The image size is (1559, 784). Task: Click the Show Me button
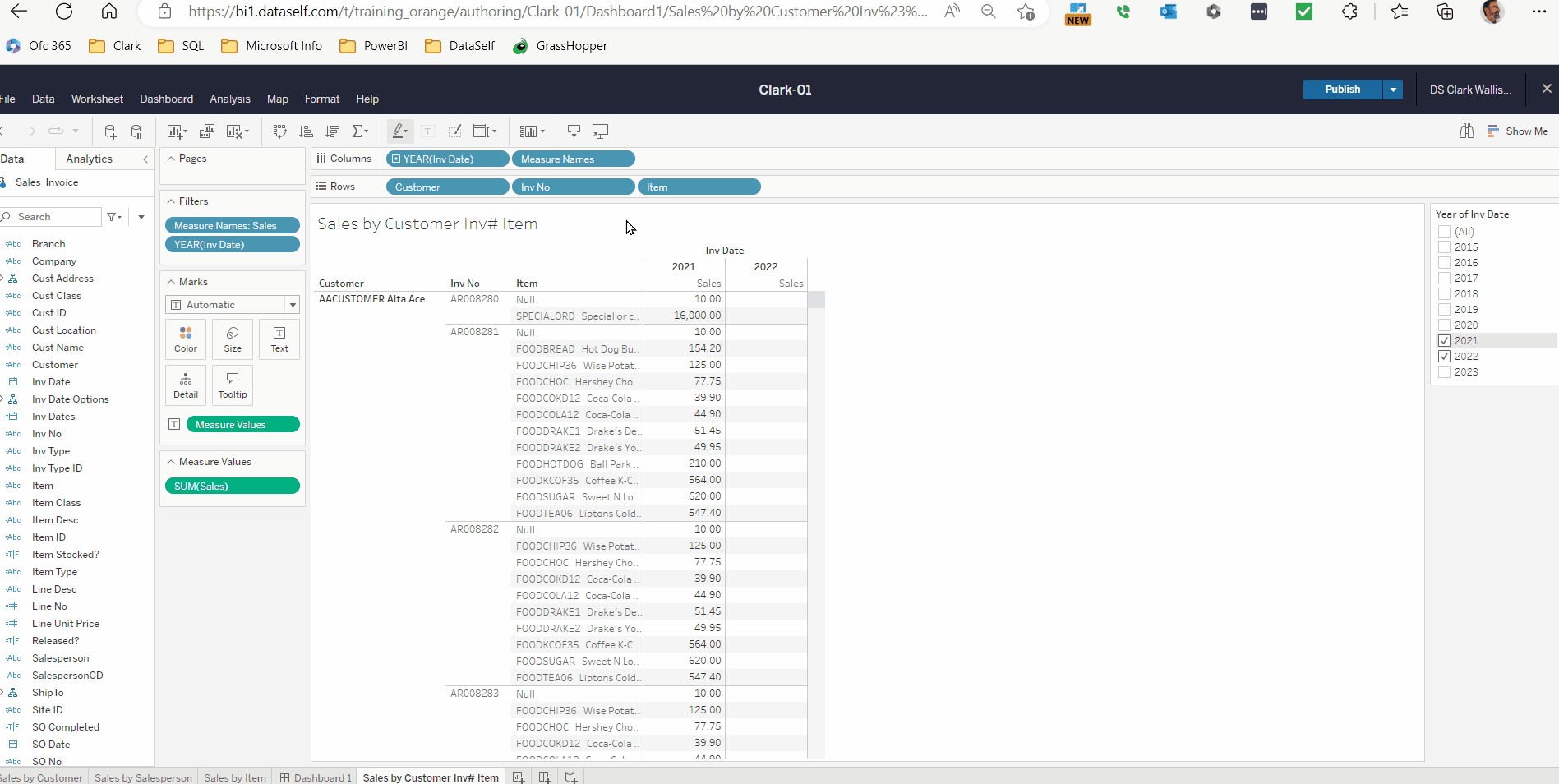coord(1518,131)
